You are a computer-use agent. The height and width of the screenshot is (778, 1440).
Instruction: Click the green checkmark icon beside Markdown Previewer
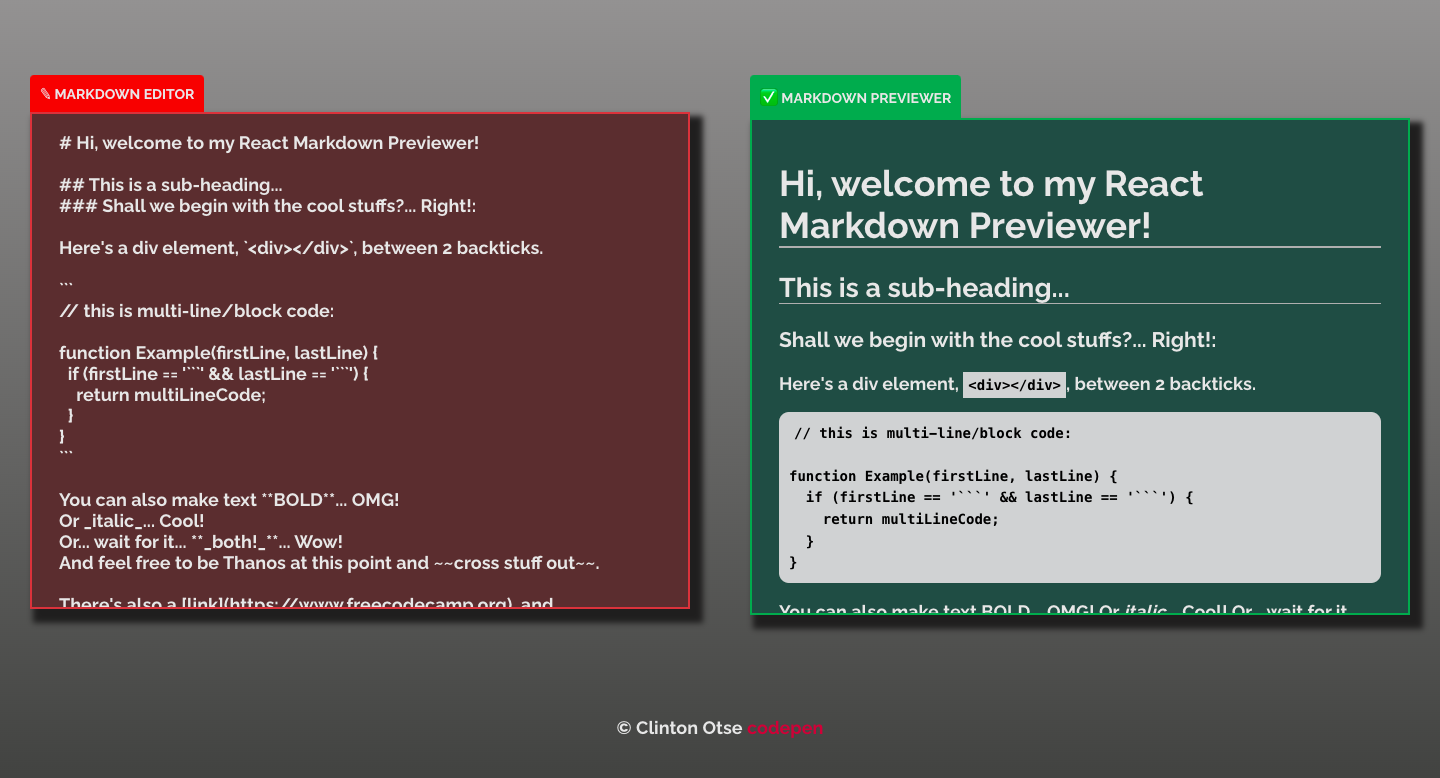[x=769, y=97]
